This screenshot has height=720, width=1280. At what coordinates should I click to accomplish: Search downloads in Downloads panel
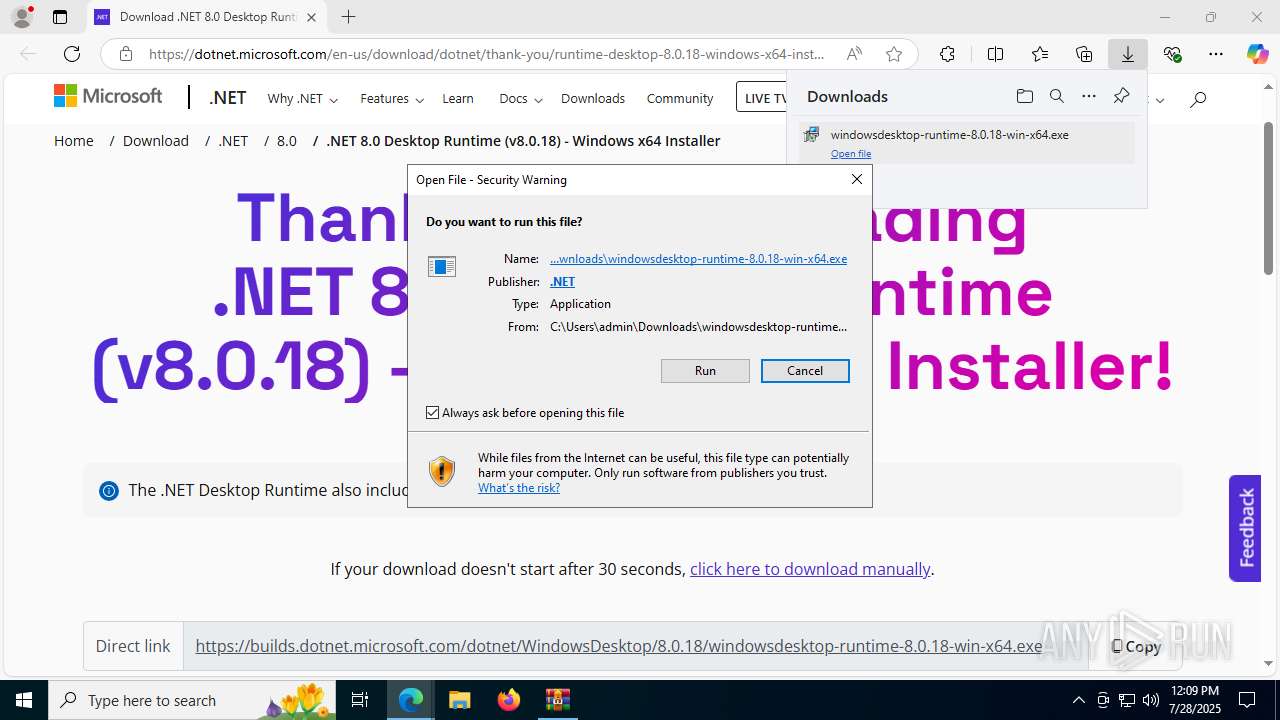click(1056, 96)
